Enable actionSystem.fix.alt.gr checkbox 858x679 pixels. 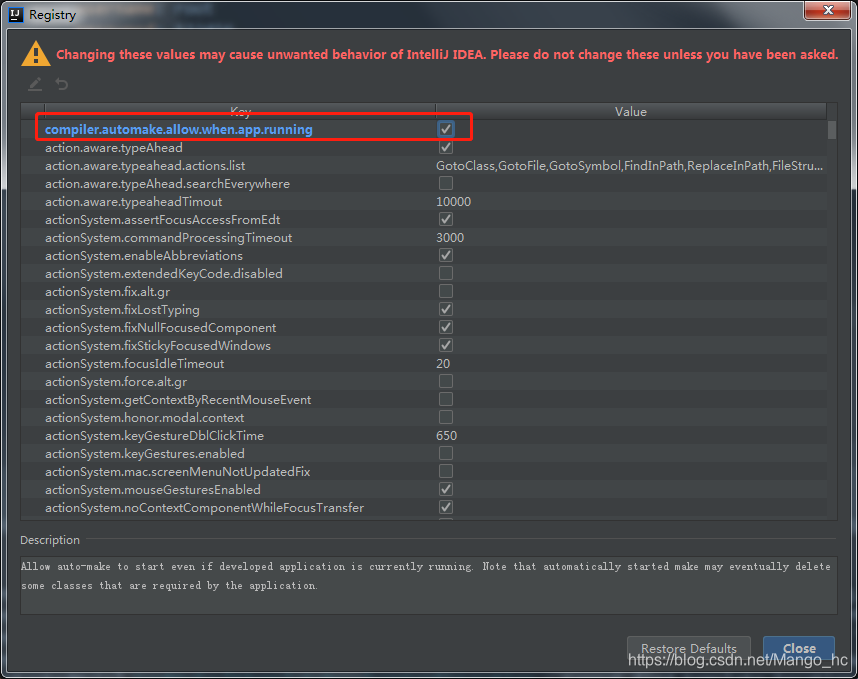click(446, 291)
